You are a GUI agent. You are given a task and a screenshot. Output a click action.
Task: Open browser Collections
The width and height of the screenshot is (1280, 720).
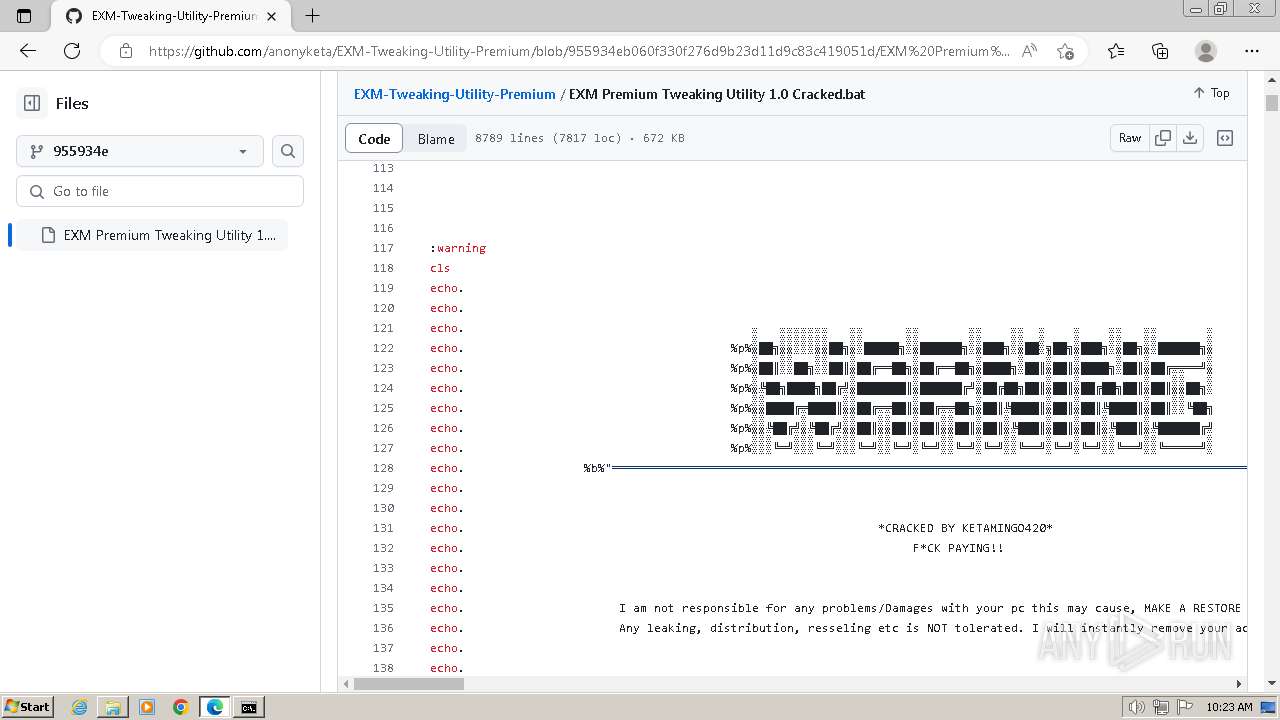[1160, 51]
